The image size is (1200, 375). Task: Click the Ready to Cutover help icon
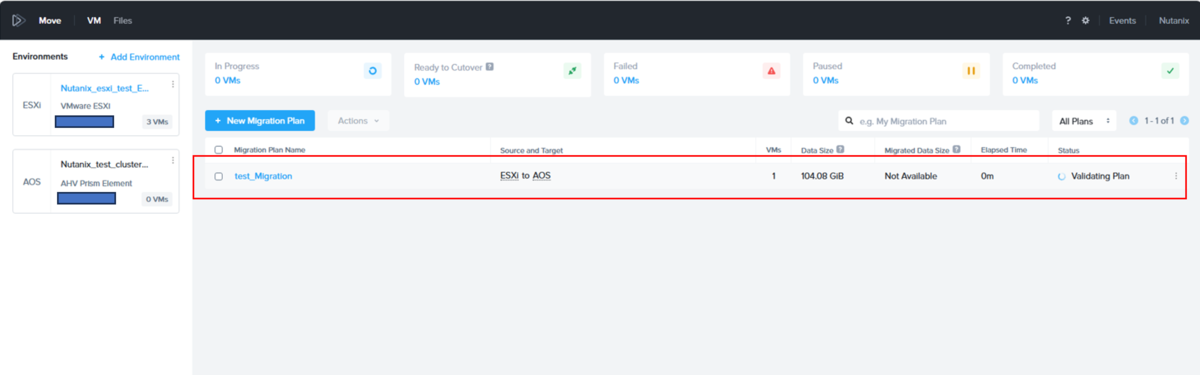coord(490,67)
